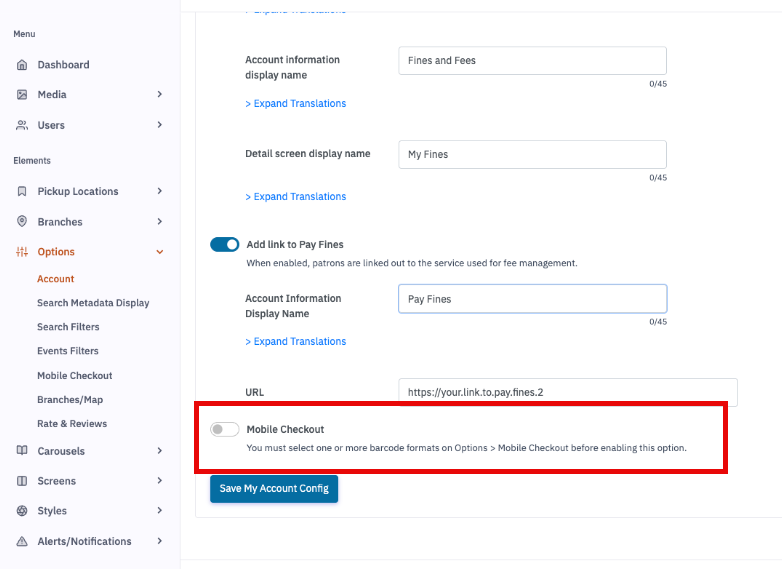Click Save My Account Config button

pyautogui.click(x=274, y=489)
